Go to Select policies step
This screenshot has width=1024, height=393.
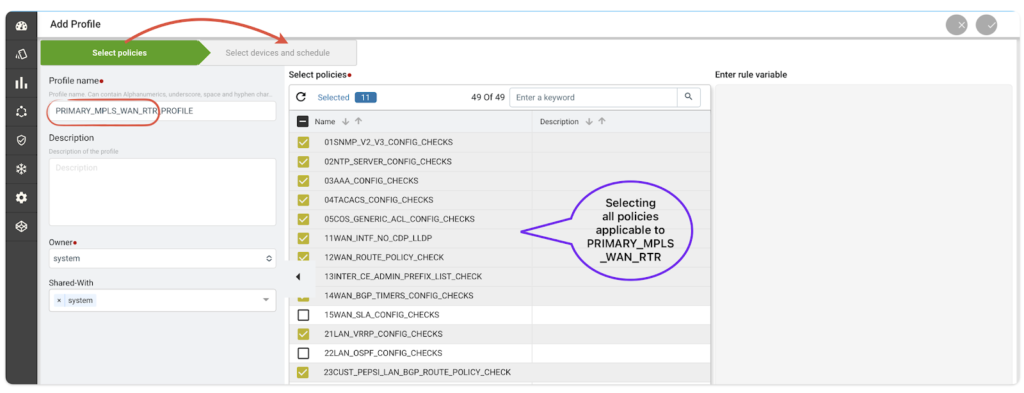[120, 53]
